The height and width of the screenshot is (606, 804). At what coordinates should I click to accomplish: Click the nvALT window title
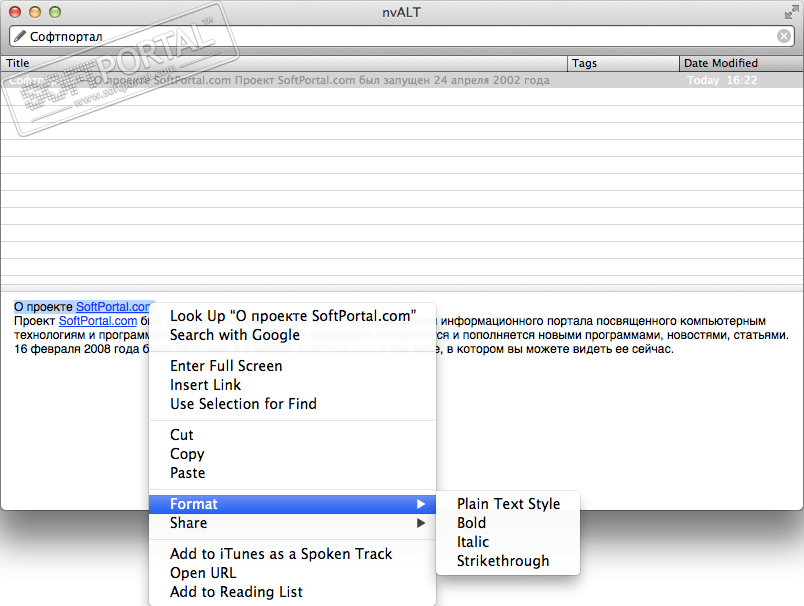click(x=401, y=12)
